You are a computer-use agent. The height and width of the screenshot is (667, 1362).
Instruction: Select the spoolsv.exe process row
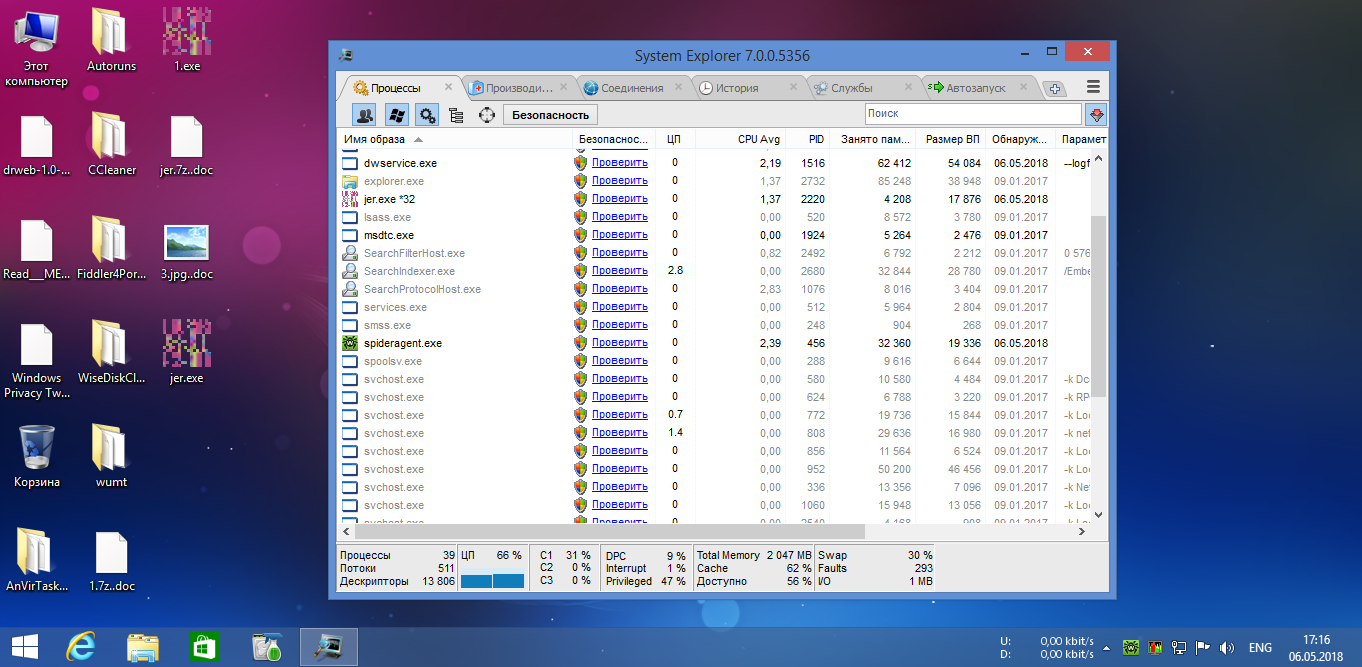coord(713,361)
